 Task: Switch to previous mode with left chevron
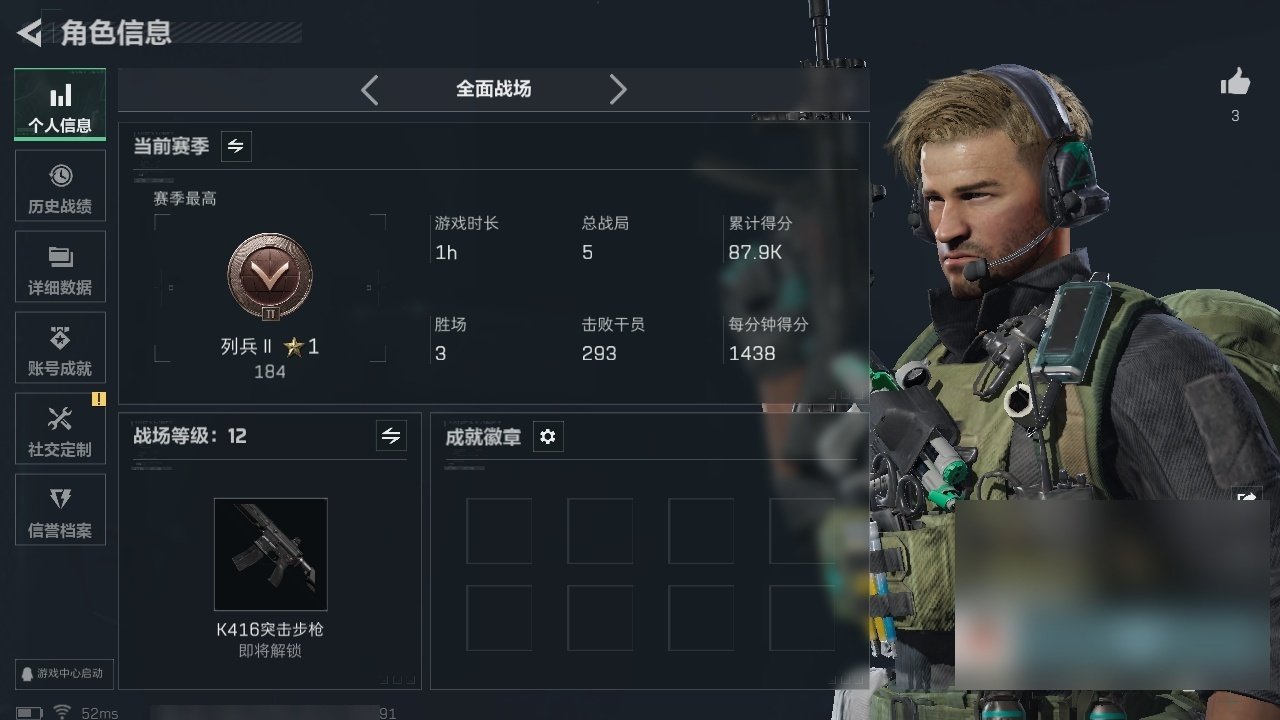point(370,90)
